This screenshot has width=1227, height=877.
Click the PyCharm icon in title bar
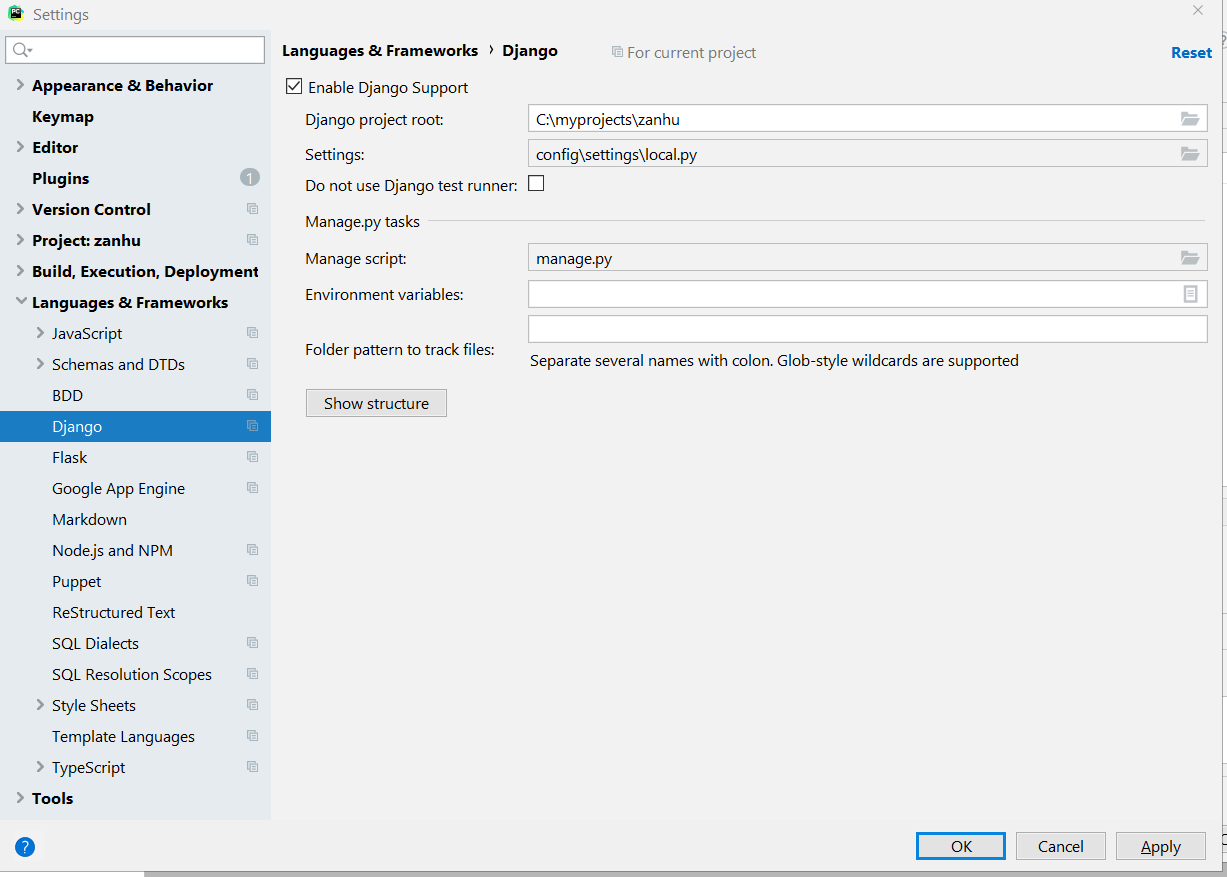16,14
